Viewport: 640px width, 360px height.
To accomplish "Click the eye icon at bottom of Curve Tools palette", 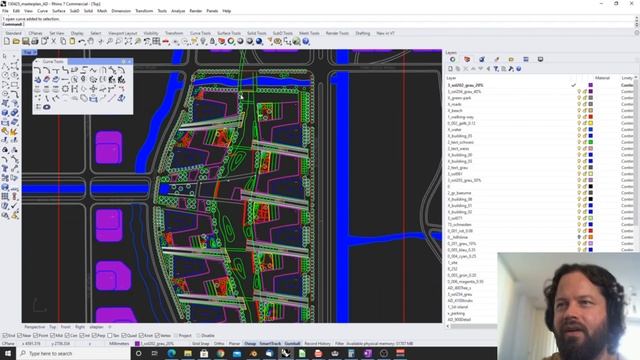I will 47,107.
